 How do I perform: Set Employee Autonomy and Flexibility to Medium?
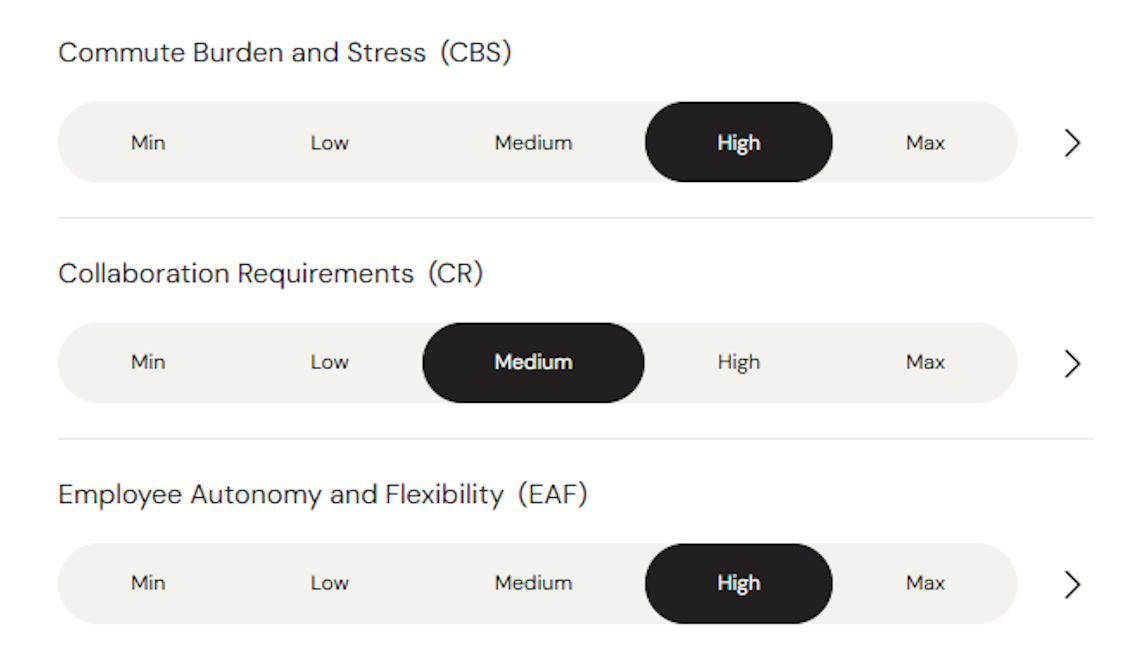[533, 583]
